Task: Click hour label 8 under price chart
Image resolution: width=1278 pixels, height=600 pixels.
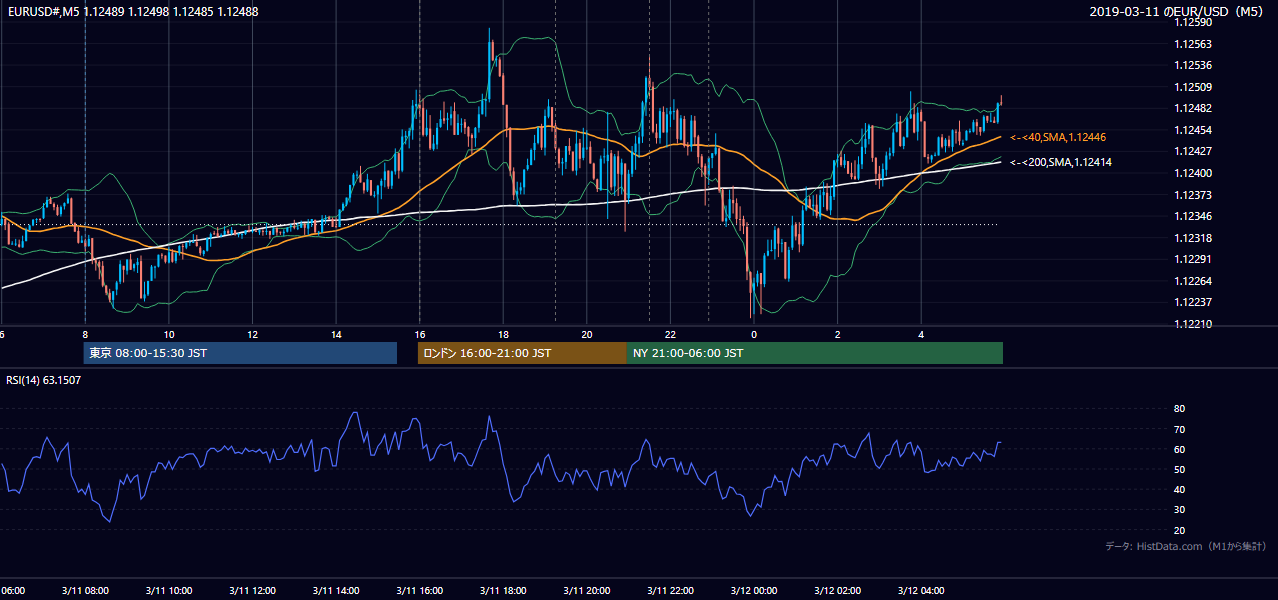Action: [x=85, y=334]
